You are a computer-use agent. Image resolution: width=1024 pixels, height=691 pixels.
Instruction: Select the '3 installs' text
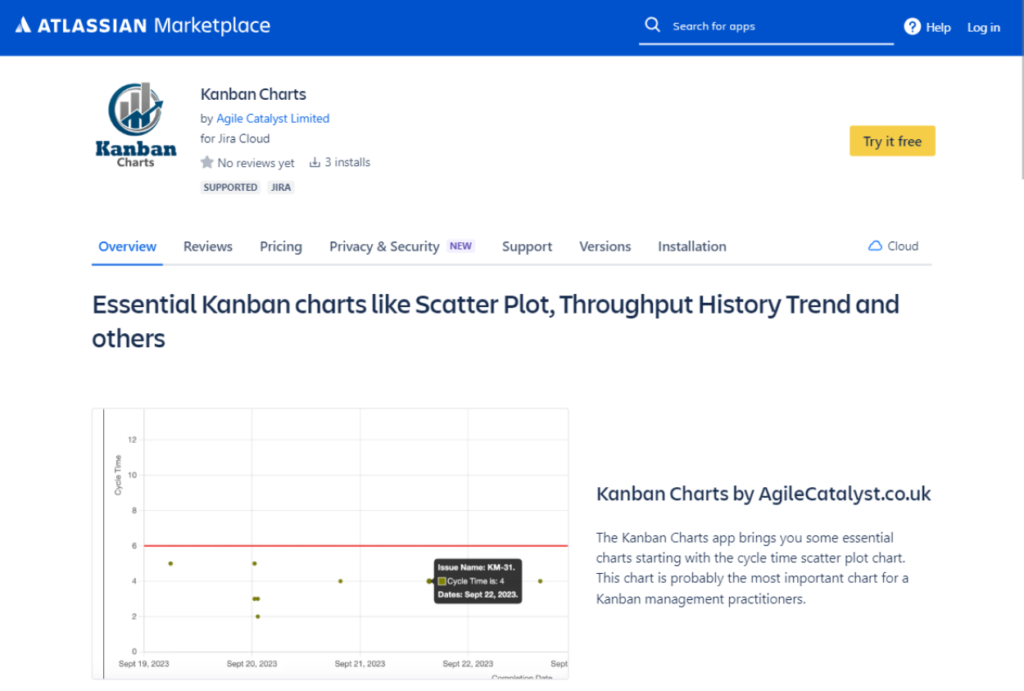[347, 162]
